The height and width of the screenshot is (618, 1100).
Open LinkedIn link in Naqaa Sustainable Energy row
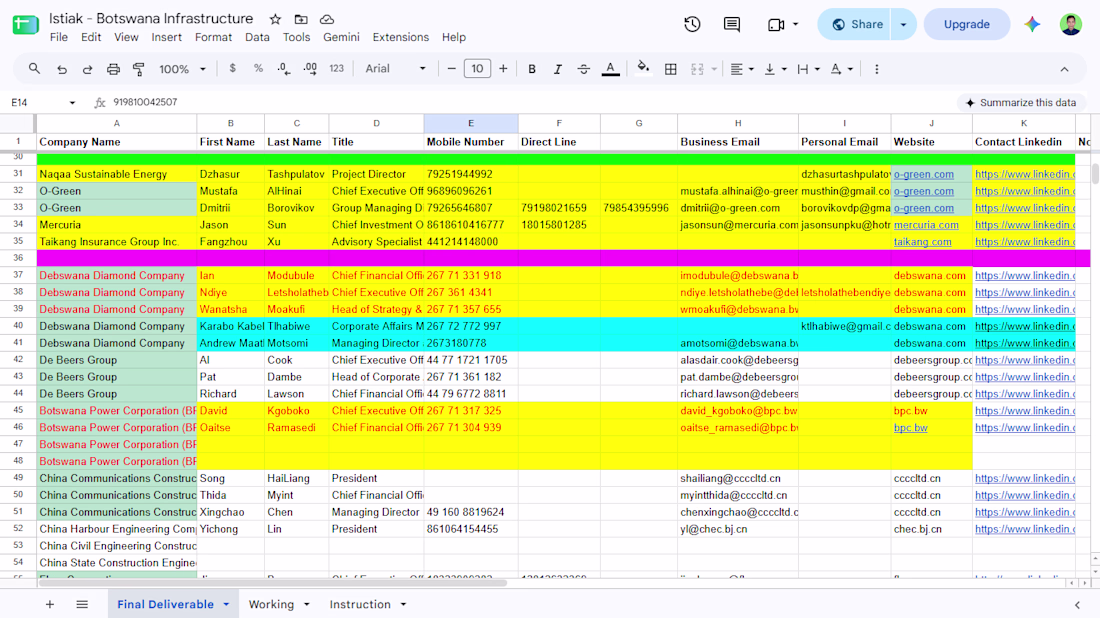point(1024,174)
